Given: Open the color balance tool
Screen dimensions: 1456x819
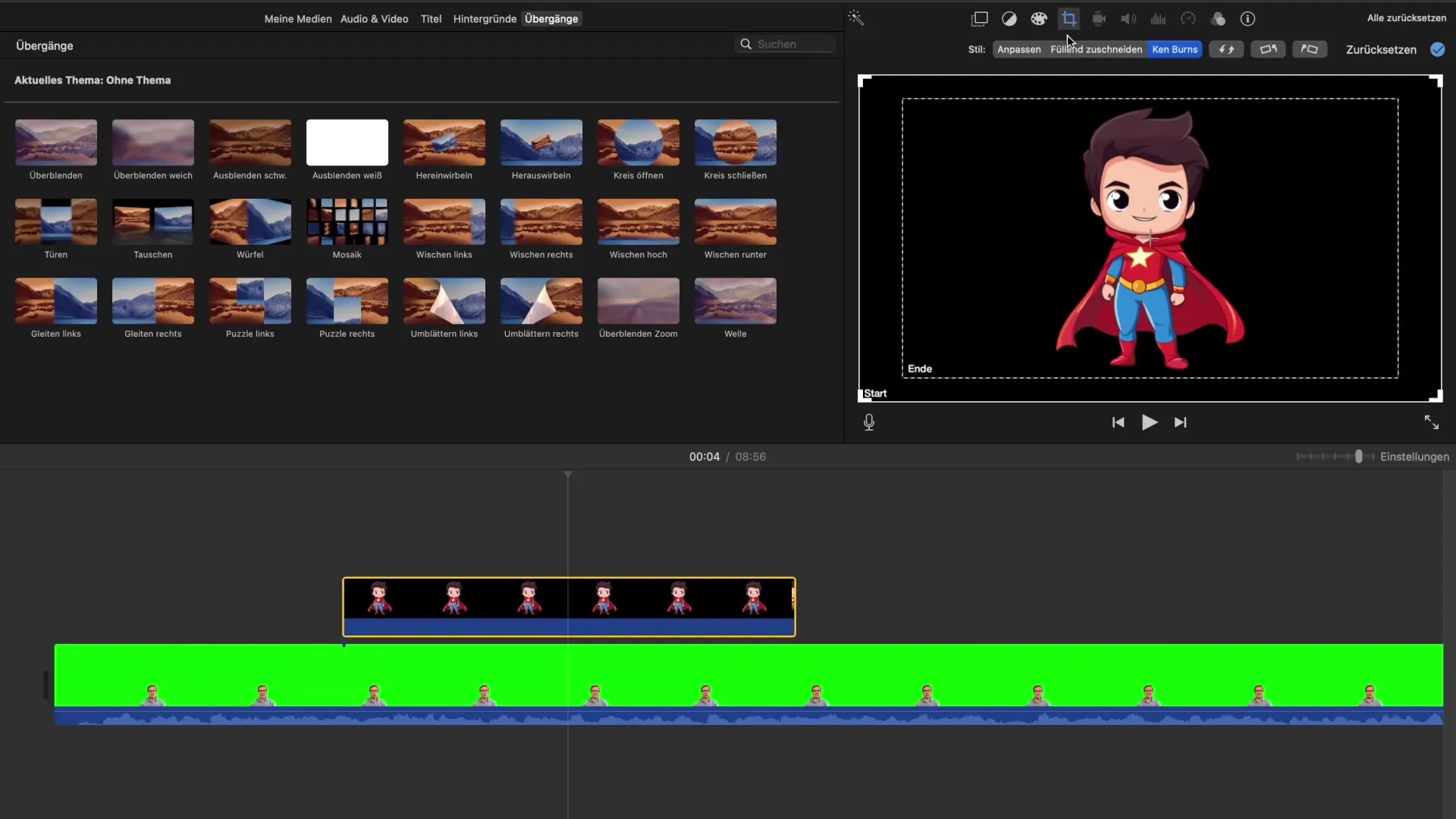Looking at the screenshot, I should (1009, 19).
